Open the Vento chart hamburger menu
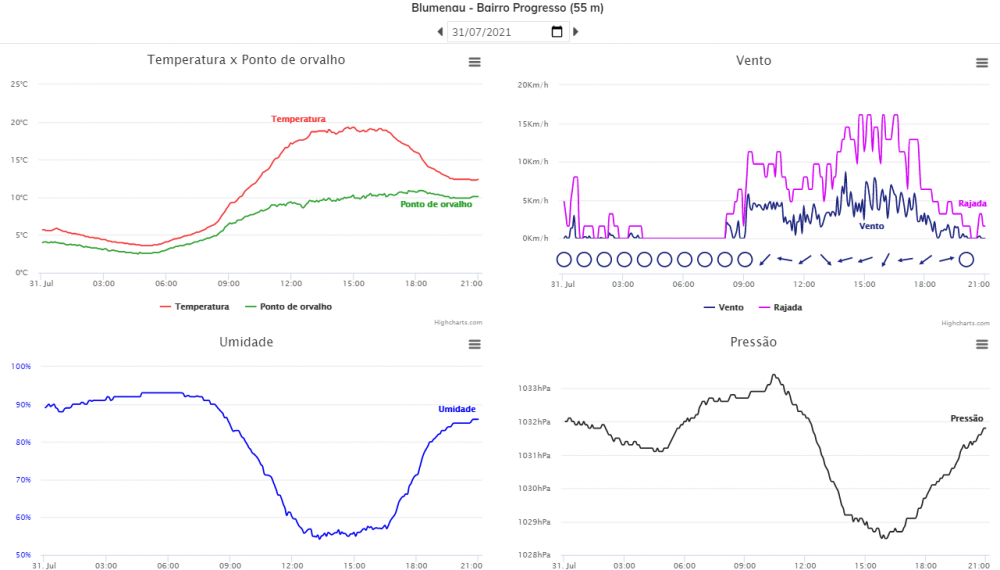Viewport: 1000px width, 570px height. click(982, 62)
